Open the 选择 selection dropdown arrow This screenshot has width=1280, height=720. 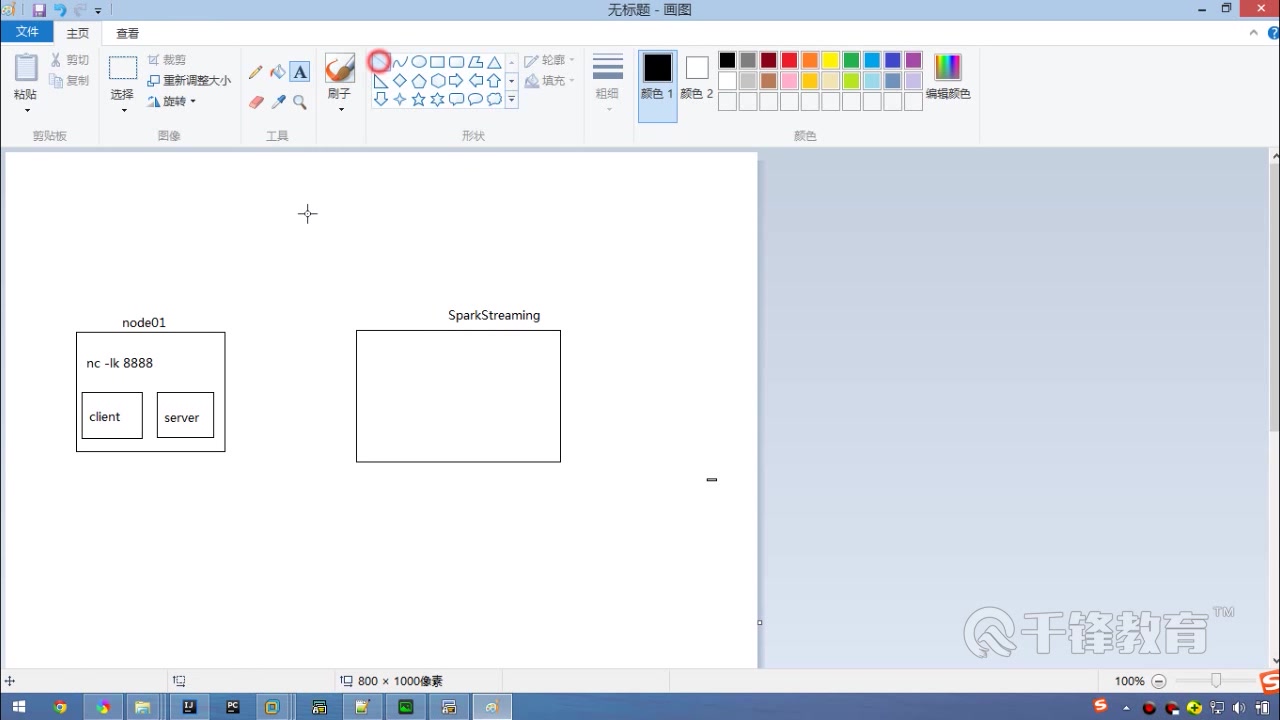[124, 110]
